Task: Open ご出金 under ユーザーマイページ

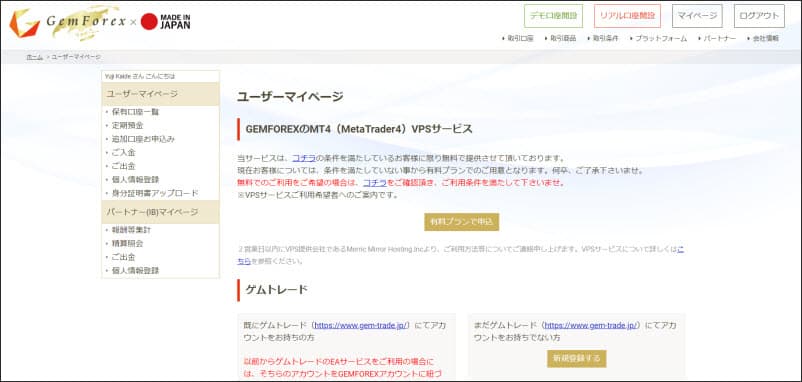Action: tap(123, 166)
